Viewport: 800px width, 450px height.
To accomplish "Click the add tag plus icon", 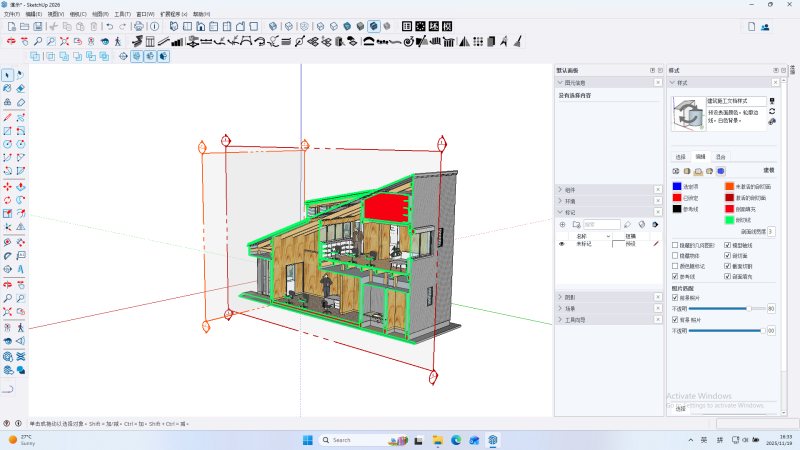I will pos(562,224).
